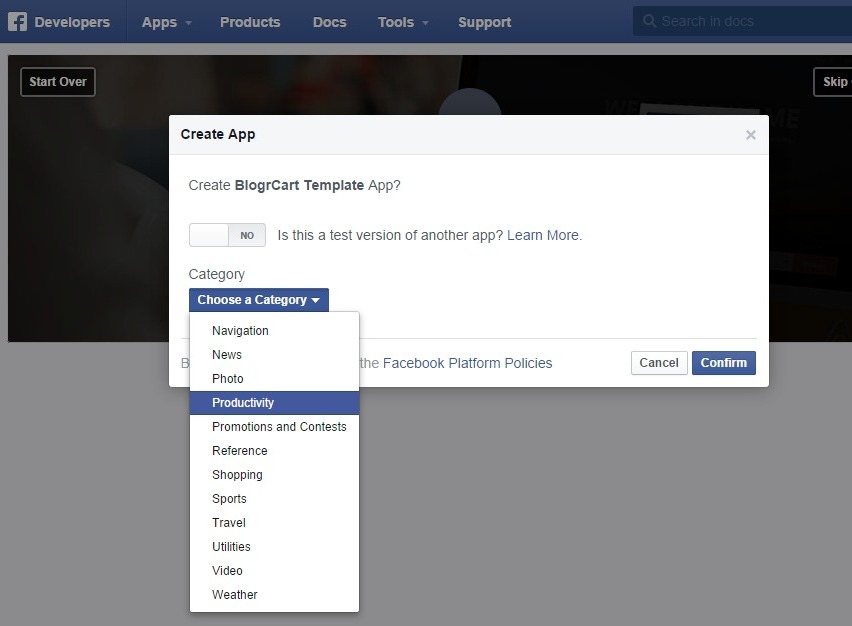This screenshot has width=852, height=626.
Task: Select Travel category
Action: (274, 522)
